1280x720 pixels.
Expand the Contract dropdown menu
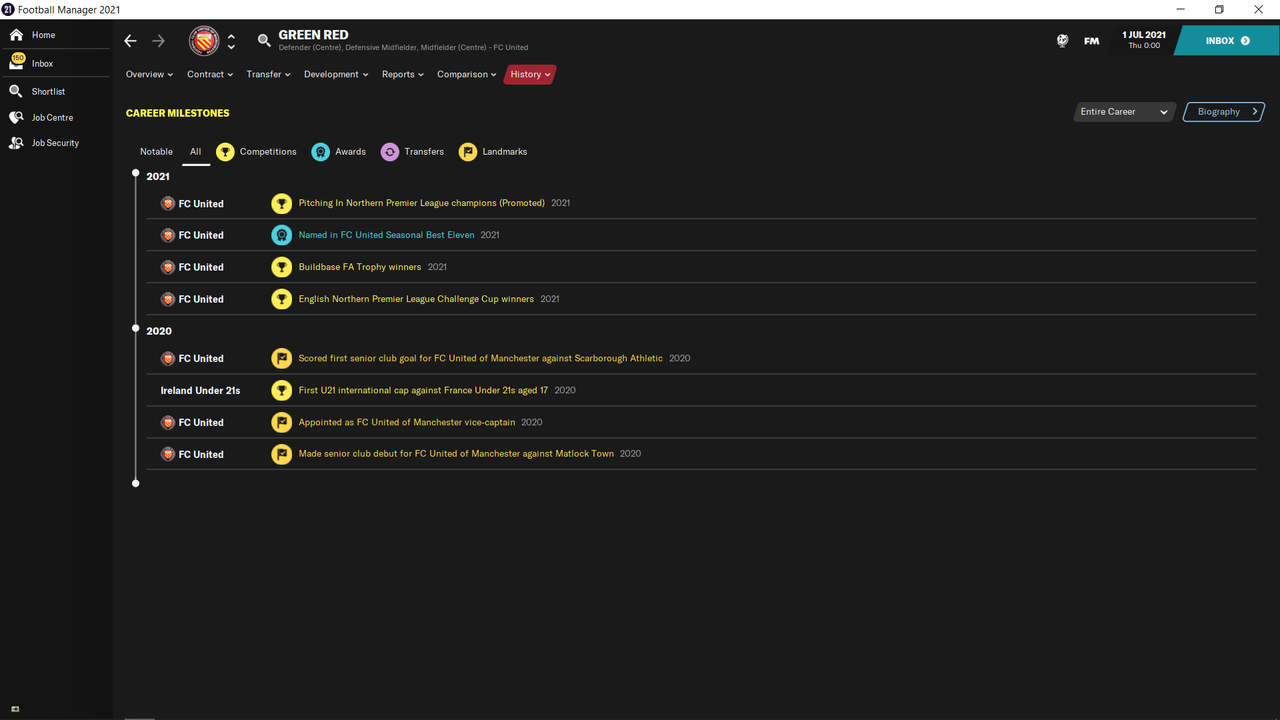[x=210, y=74]
